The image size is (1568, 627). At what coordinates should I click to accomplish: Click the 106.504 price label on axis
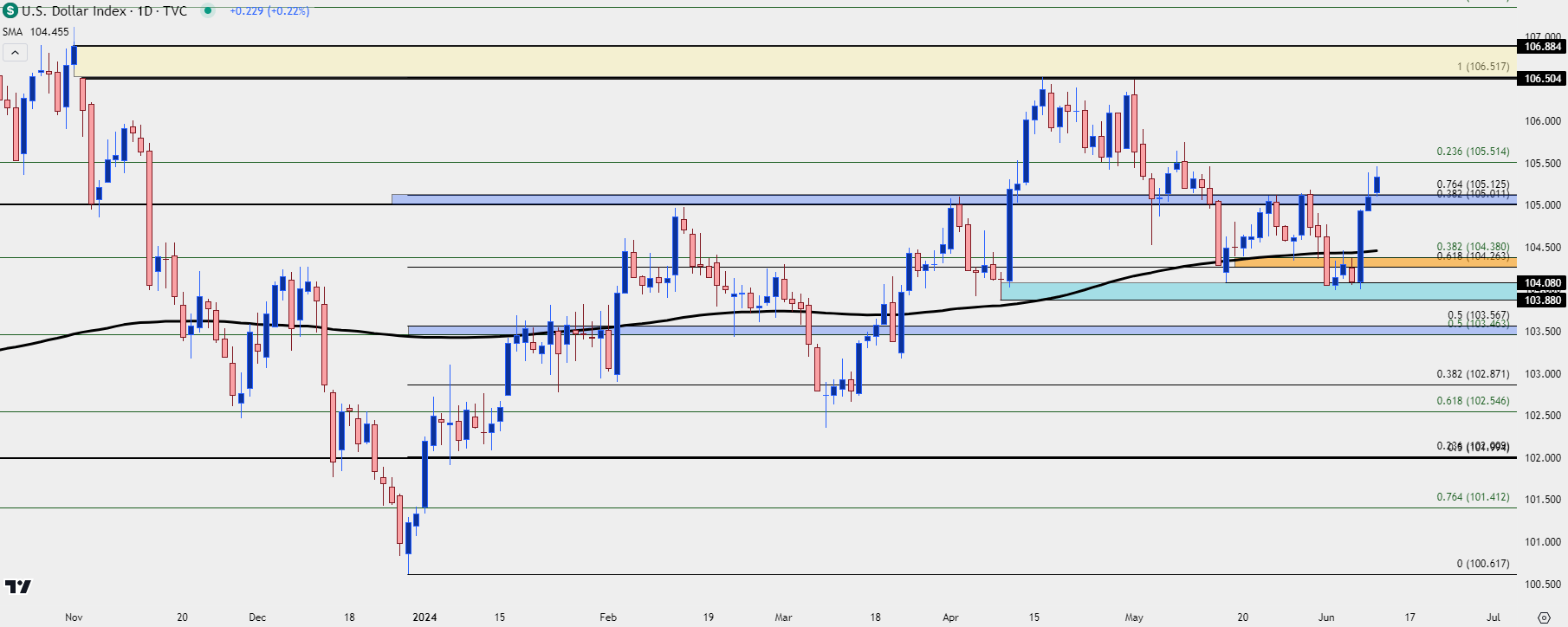pos(1543,79)
